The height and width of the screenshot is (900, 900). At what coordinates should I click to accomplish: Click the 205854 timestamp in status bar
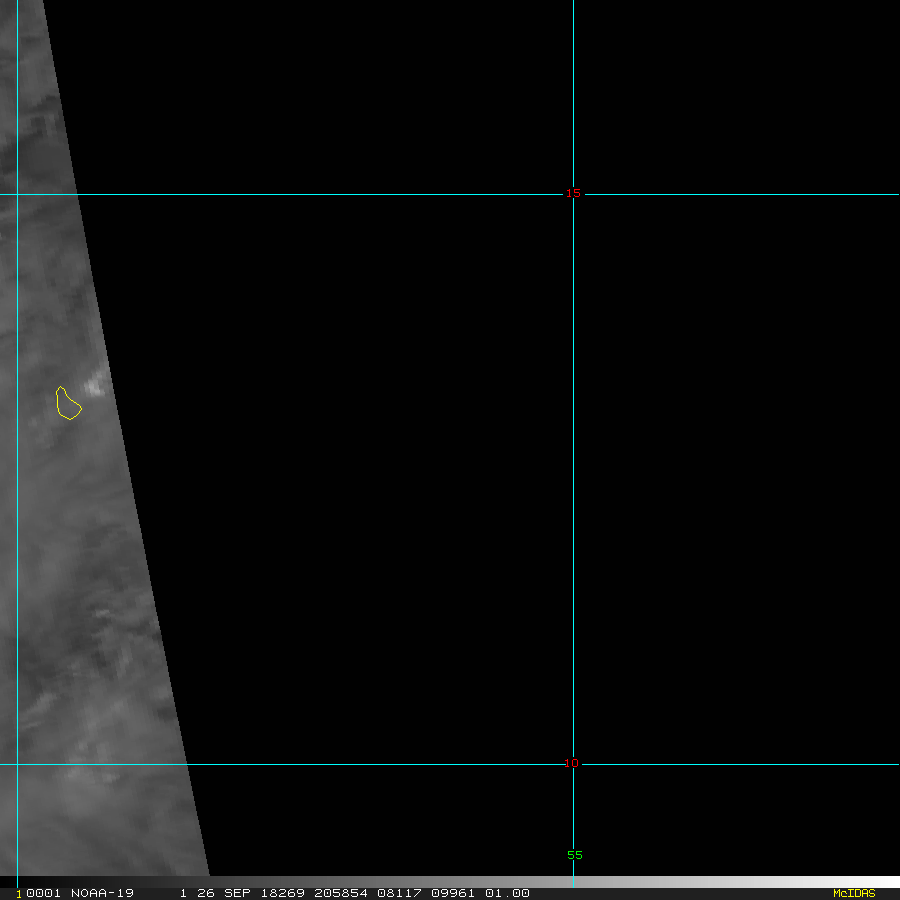point(341,893)
